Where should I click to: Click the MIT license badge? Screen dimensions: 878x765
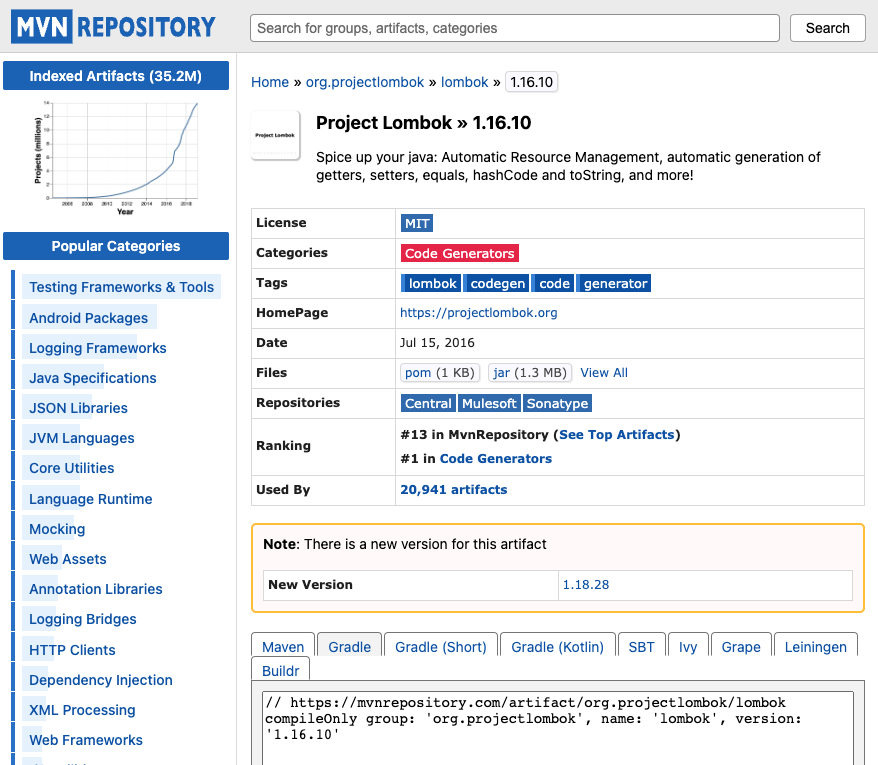point(417,223)
